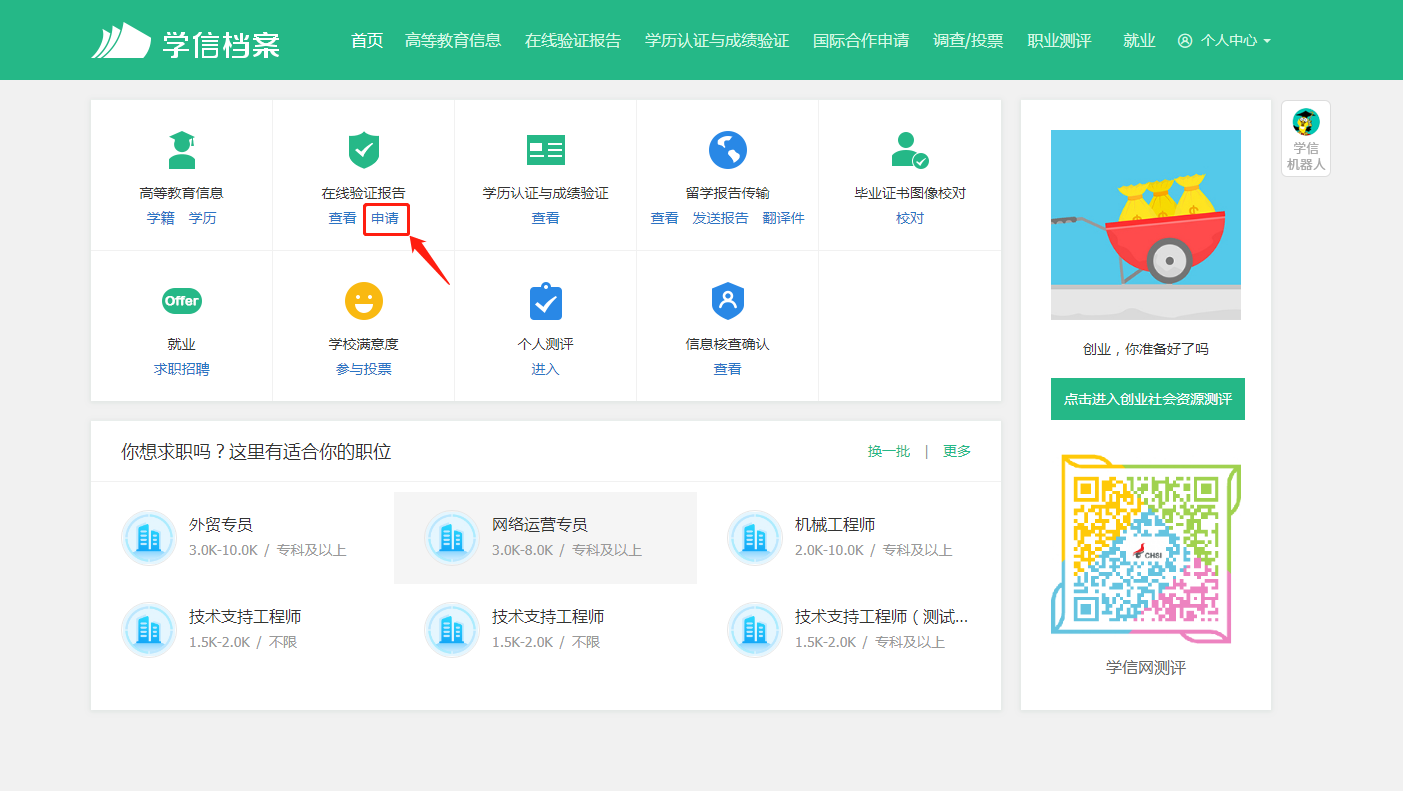Open 职业测评 in the top navigation
Viewport: 1403px width, 791px height.
(x=1059, y=41)
